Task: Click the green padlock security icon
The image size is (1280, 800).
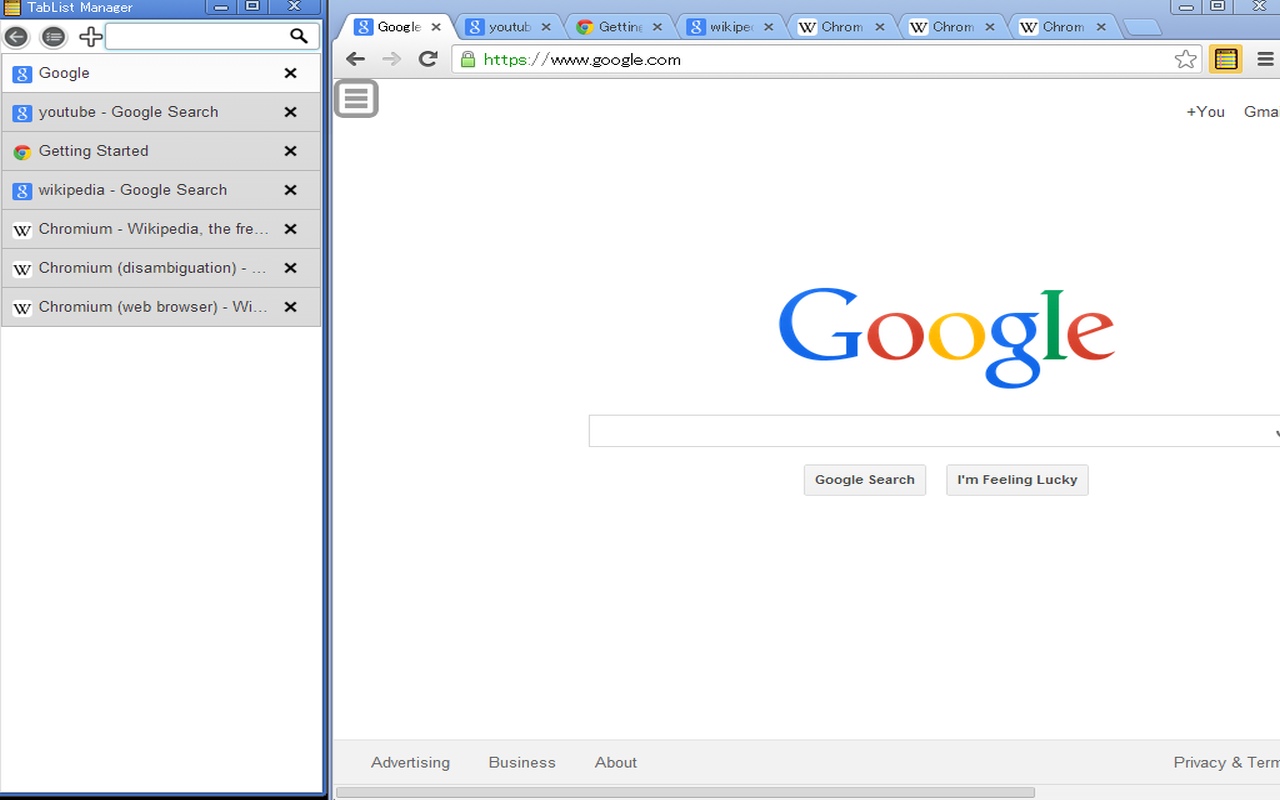Action: tap(467, 59)
